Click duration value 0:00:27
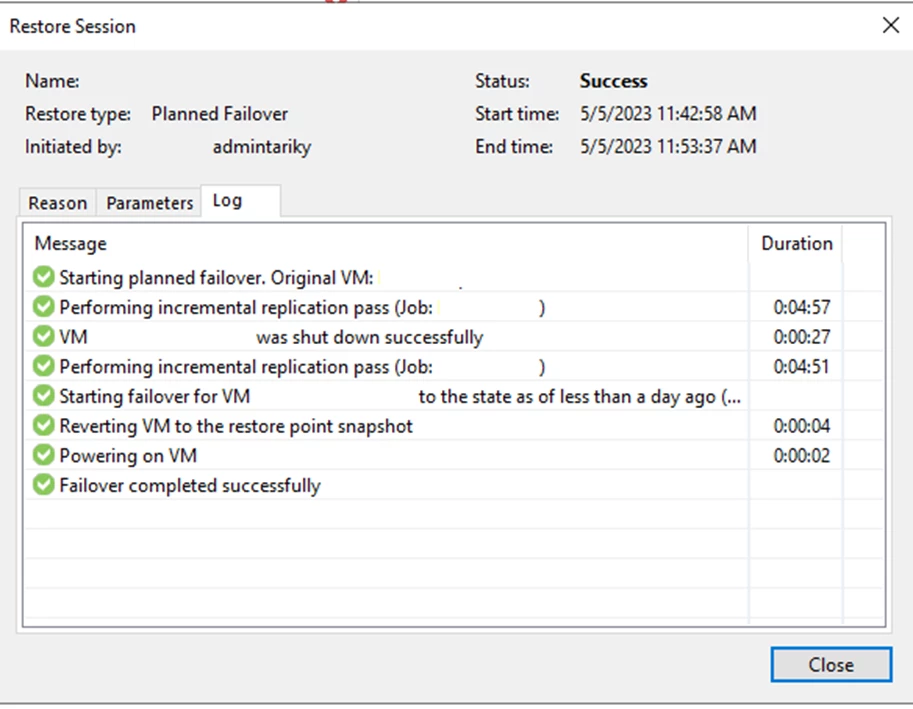Viewport: 913px width, 709px height. (802, 337)
